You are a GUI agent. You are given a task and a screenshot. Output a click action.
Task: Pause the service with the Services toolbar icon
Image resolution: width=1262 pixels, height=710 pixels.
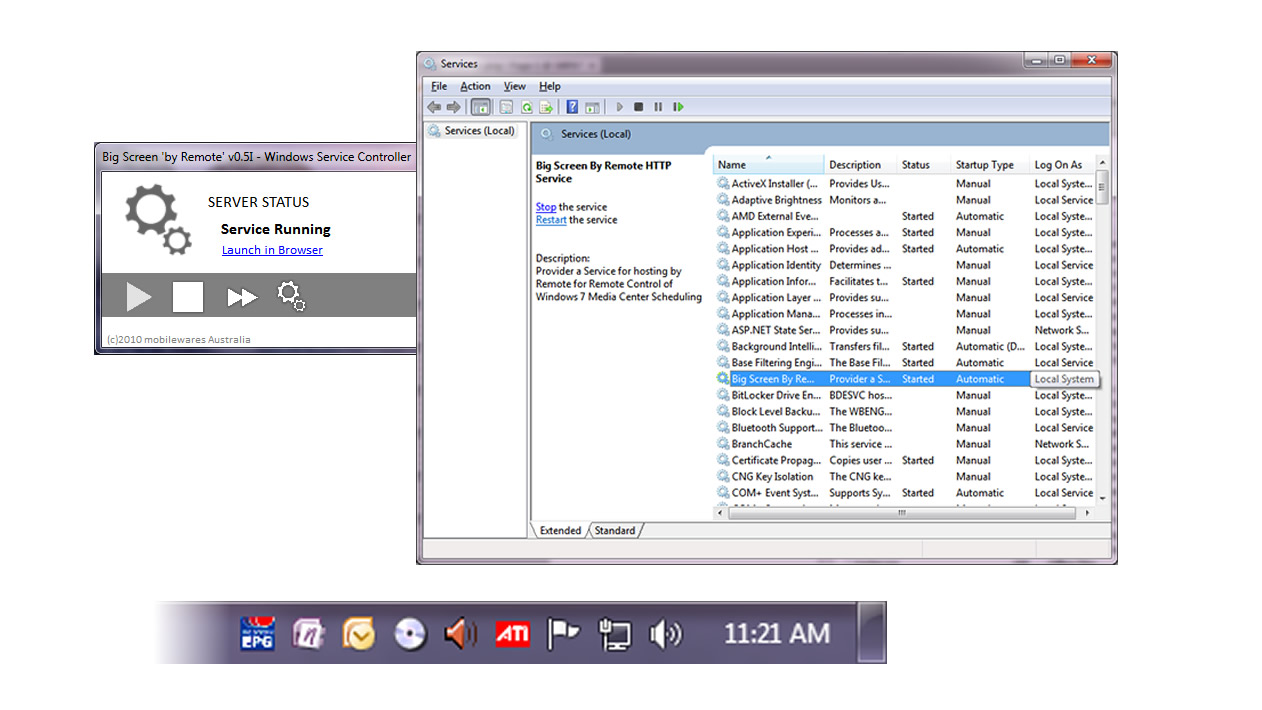[x=658, y=107]
